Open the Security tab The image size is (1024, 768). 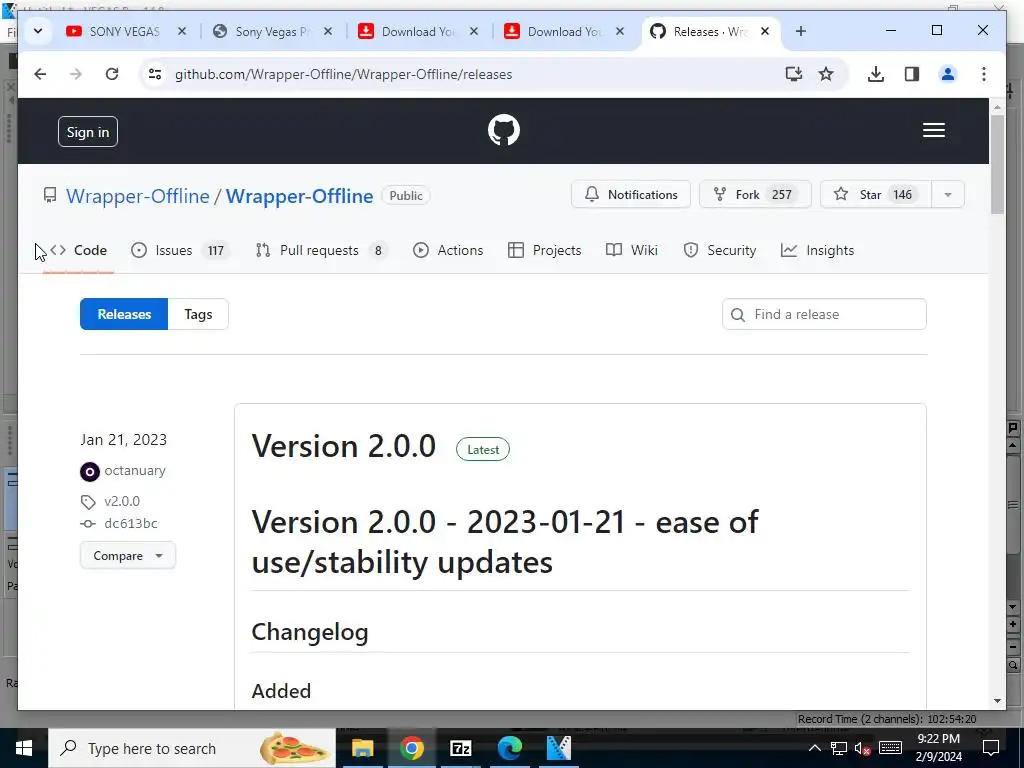point(720,250)
